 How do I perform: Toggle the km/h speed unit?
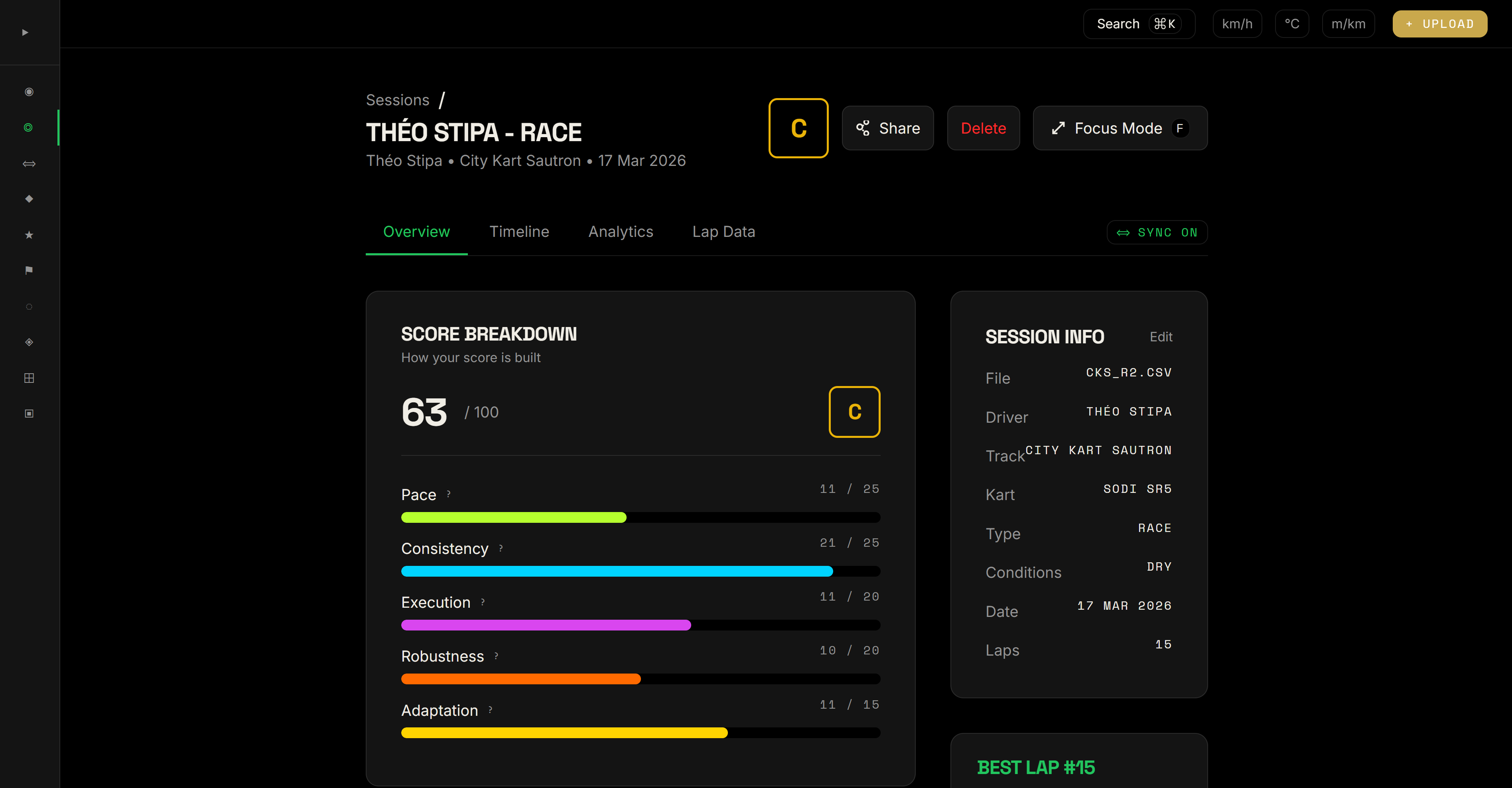[1237, 24]
